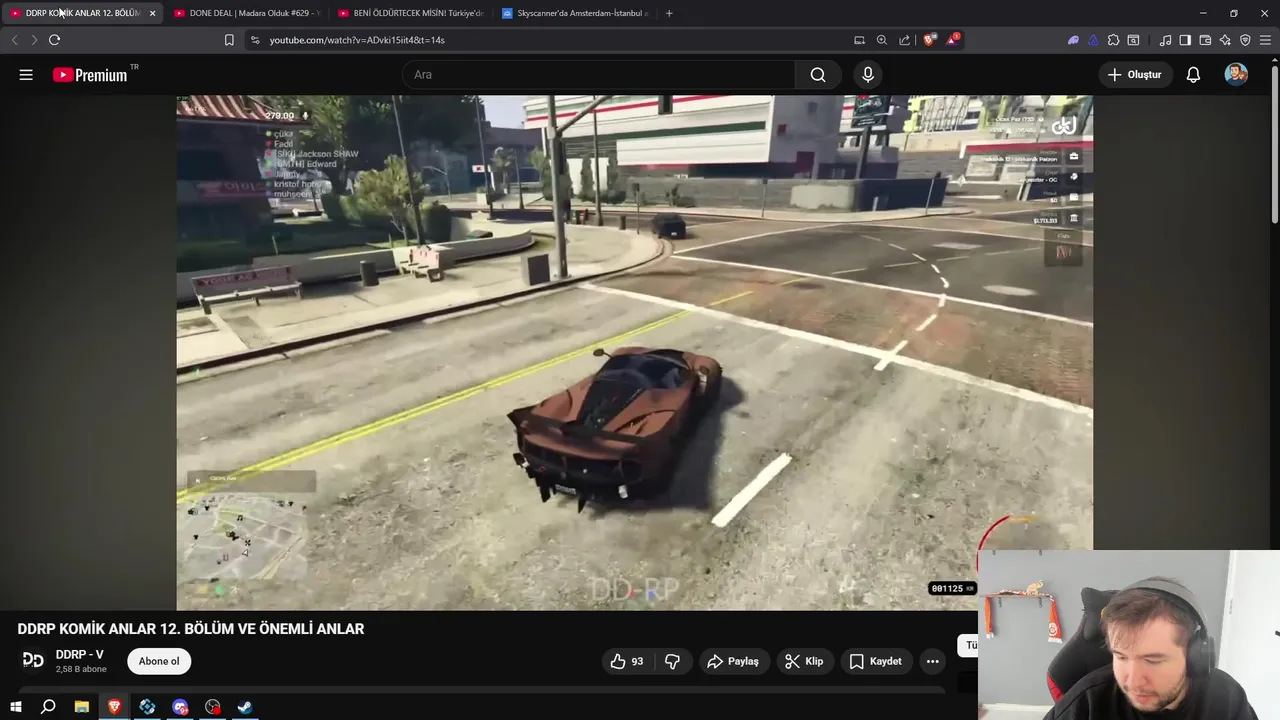Open the account avatar menu

coord(1236,75)
